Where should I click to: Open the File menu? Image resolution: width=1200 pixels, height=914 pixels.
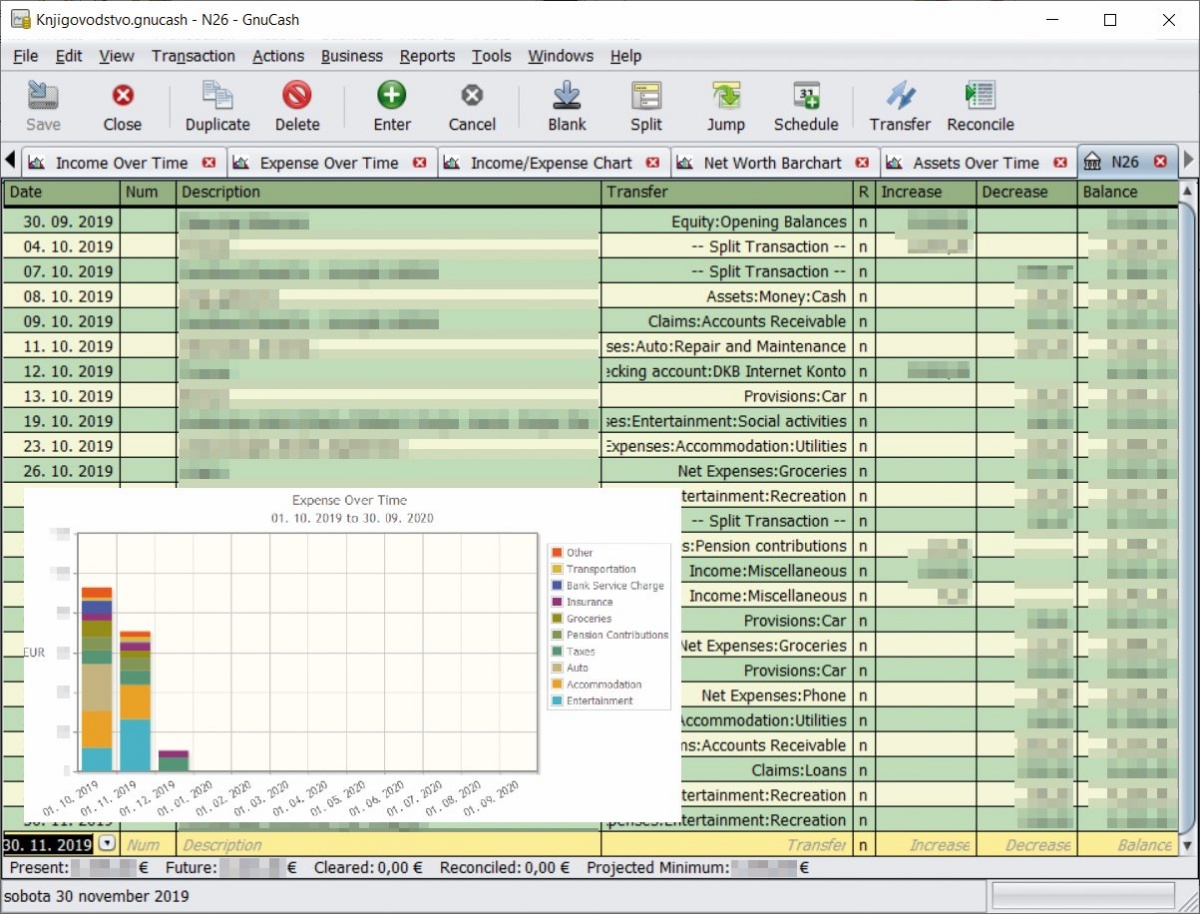coord(26,56)
